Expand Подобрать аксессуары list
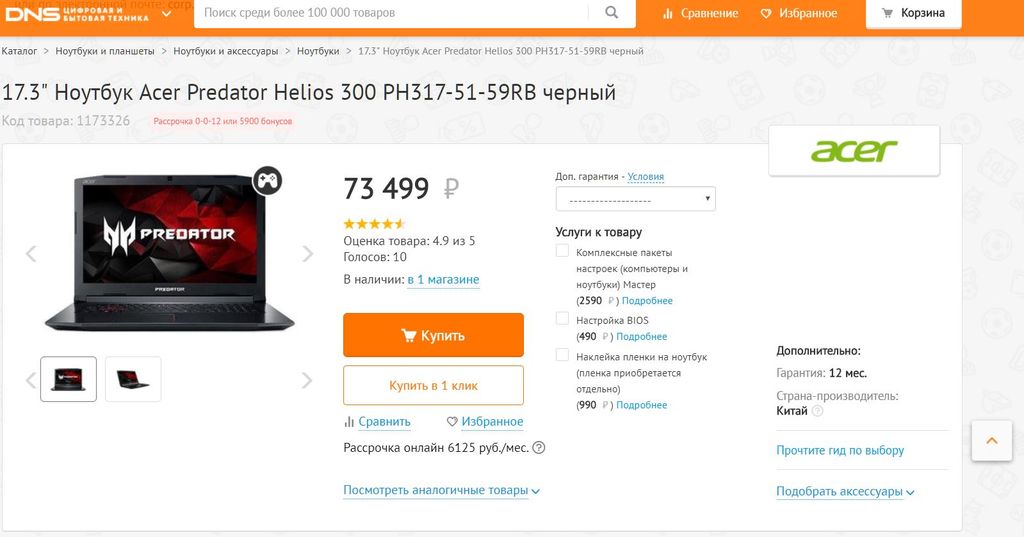 pyautogui.click(x=845, y=491)
